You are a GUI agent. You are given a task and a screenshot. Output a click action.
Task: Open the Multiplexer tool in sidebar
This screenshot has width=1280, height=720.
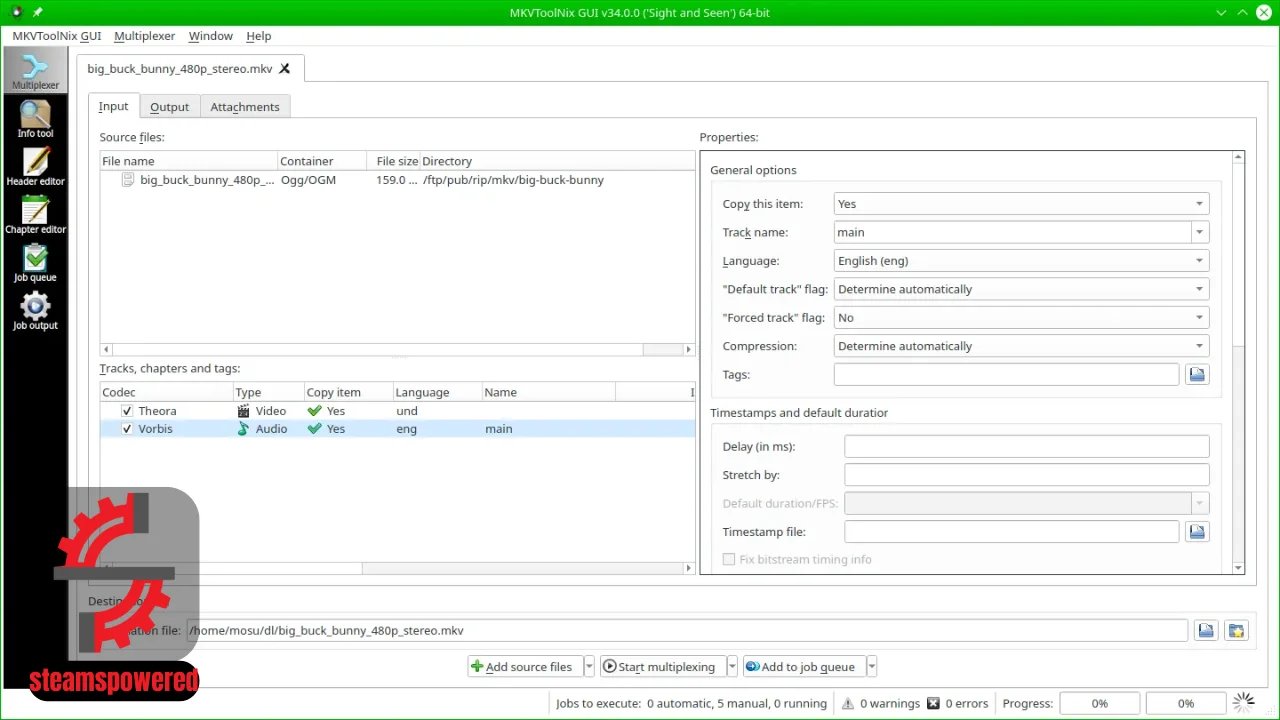pos(35,71)
